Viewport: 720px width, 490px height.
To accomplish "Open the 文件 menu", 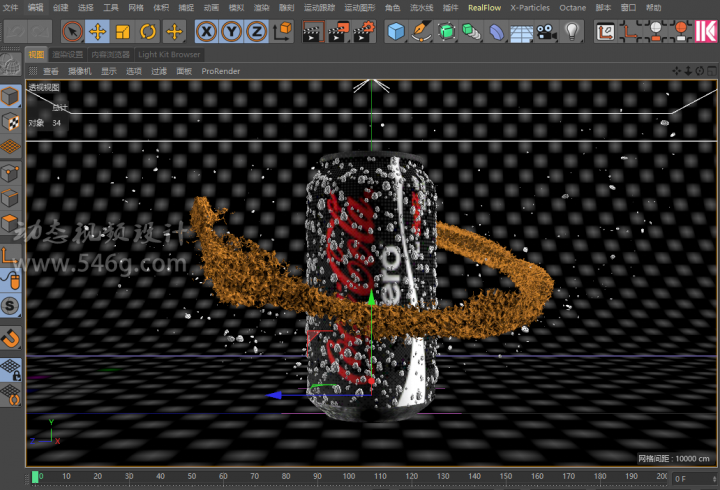I will tap(10, 7).
